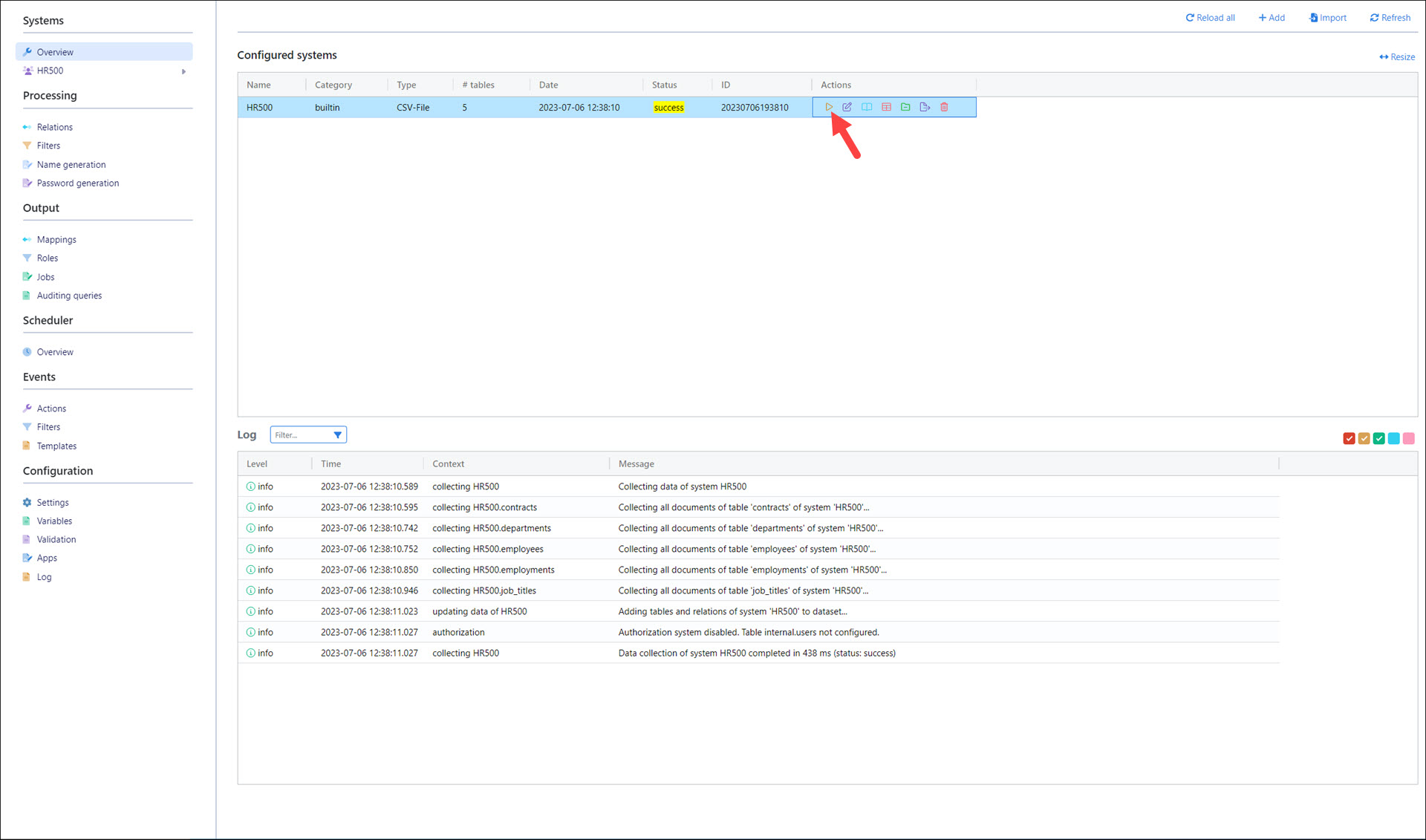Click the grid/columns icon for HR500
1426x840 pixels.
click(x=885, y=107)
